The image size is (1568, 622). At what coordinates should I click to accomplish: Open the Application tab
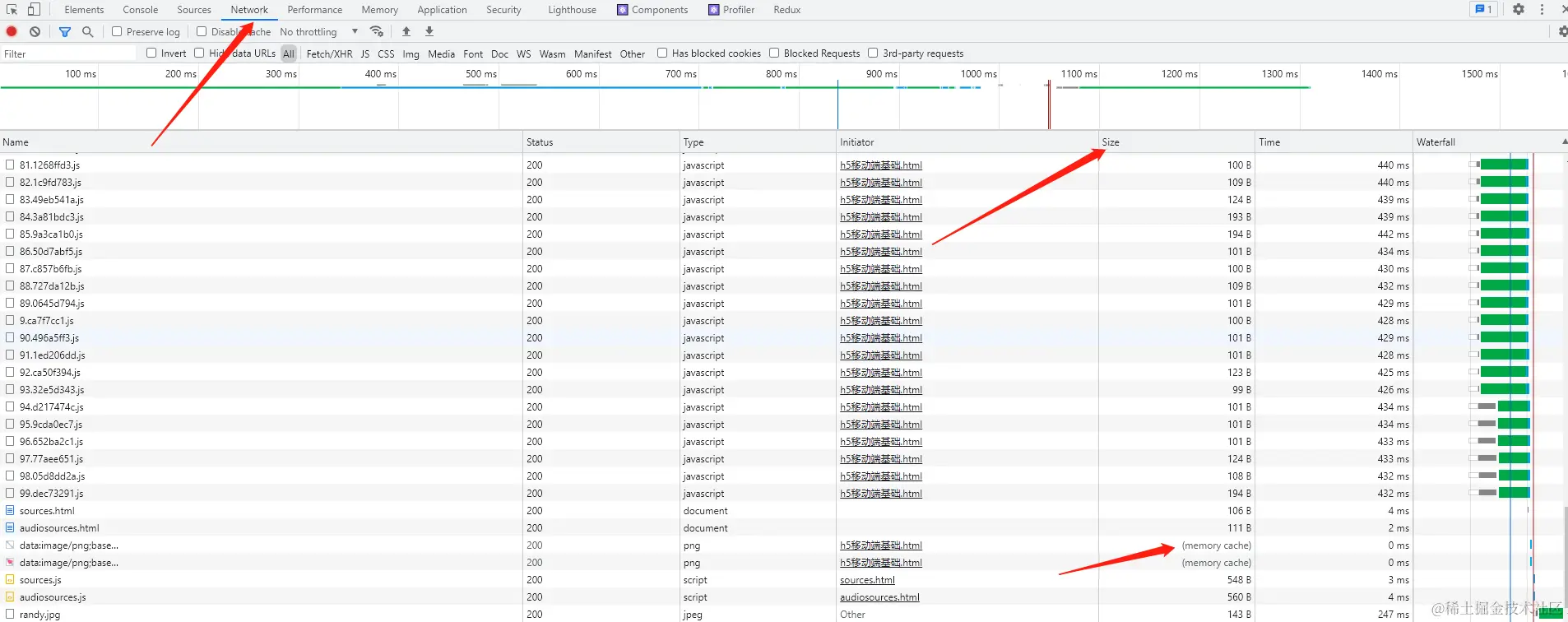point(442,10)
